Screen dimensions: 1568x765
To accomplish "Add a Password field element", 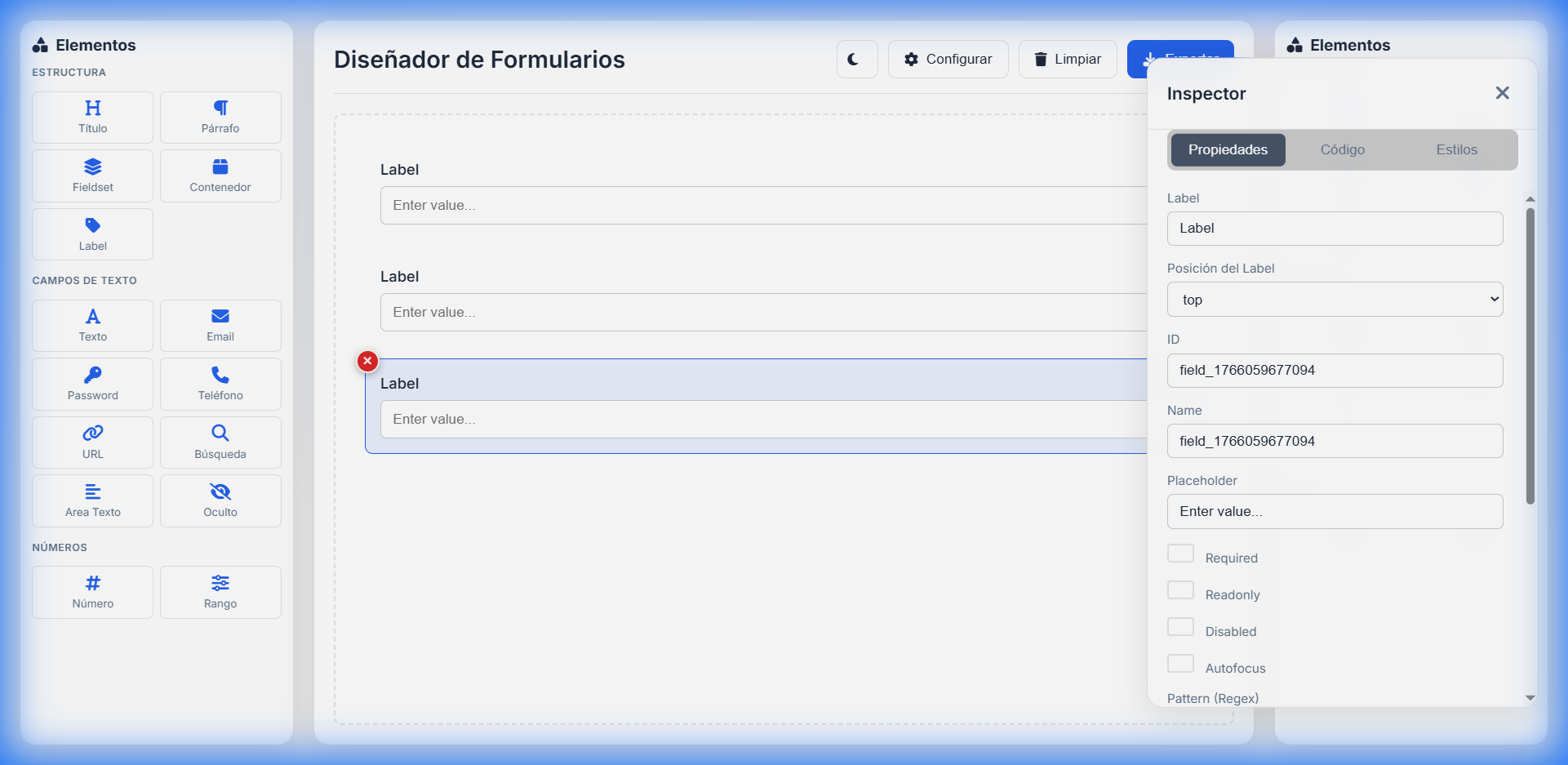I will 92,384.
